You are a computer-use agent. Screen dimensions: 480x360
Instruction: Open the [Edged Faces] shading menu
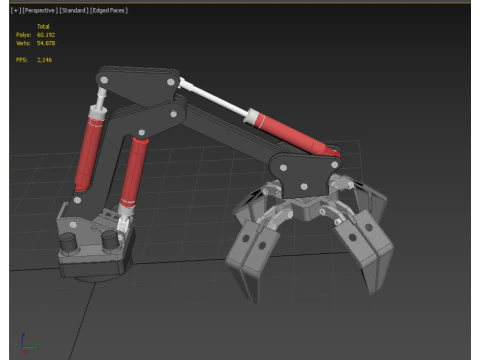pos(109,11)
